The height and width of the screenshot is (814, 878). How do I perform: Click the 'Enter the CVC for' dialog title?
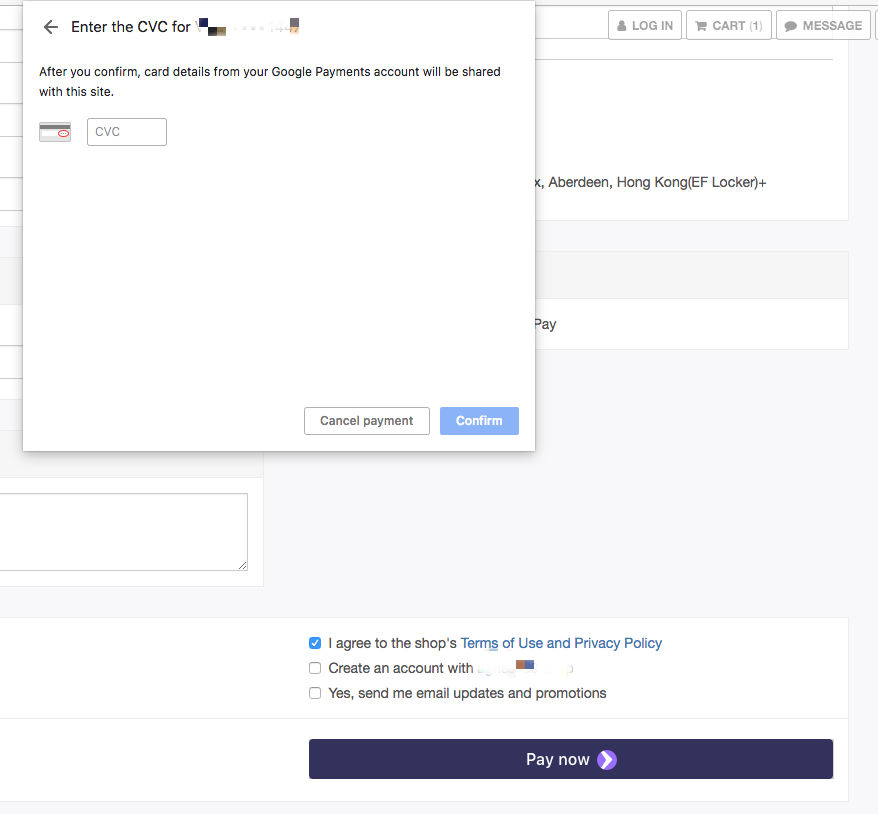point(131,27)
